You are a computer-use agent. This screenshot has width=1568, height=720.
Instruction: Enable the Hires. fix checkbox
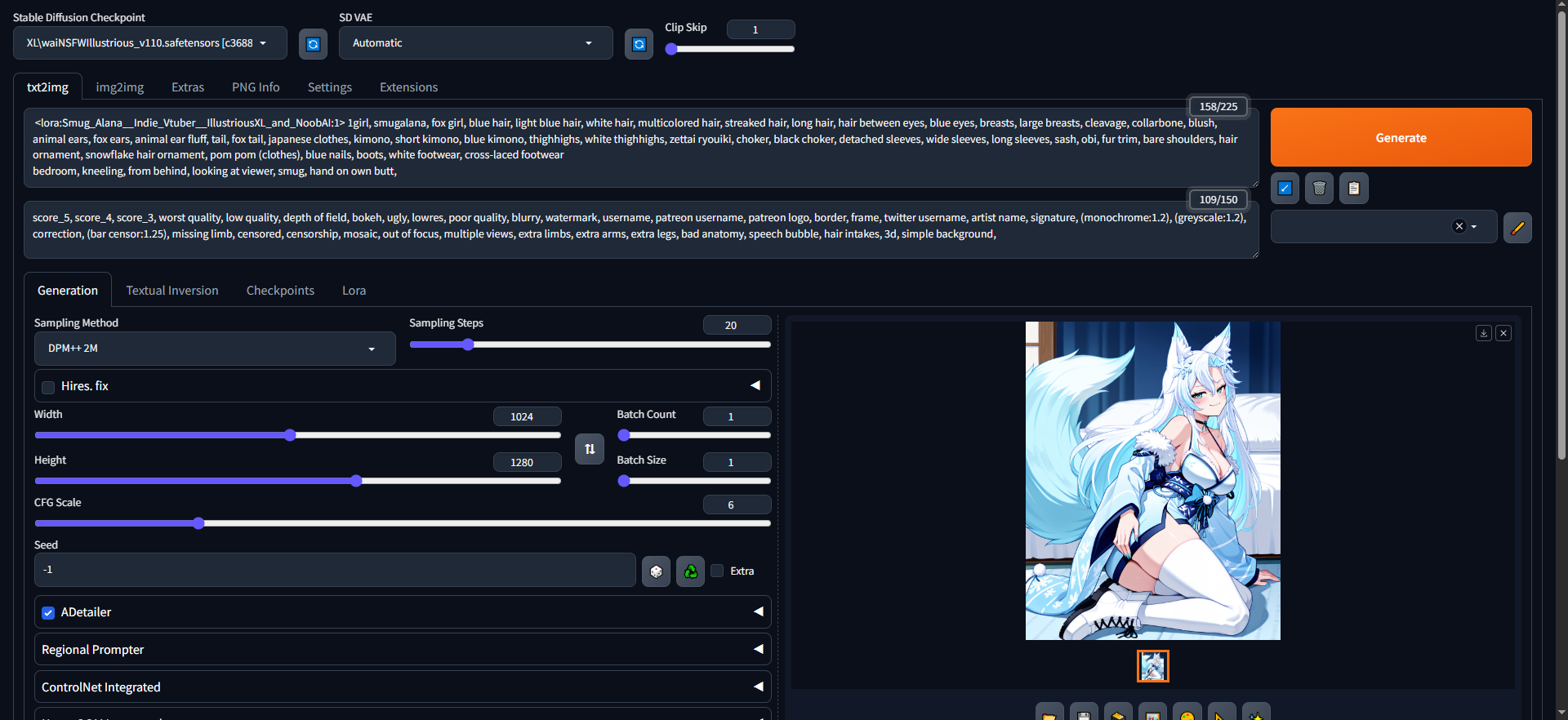tap(48, 387)
